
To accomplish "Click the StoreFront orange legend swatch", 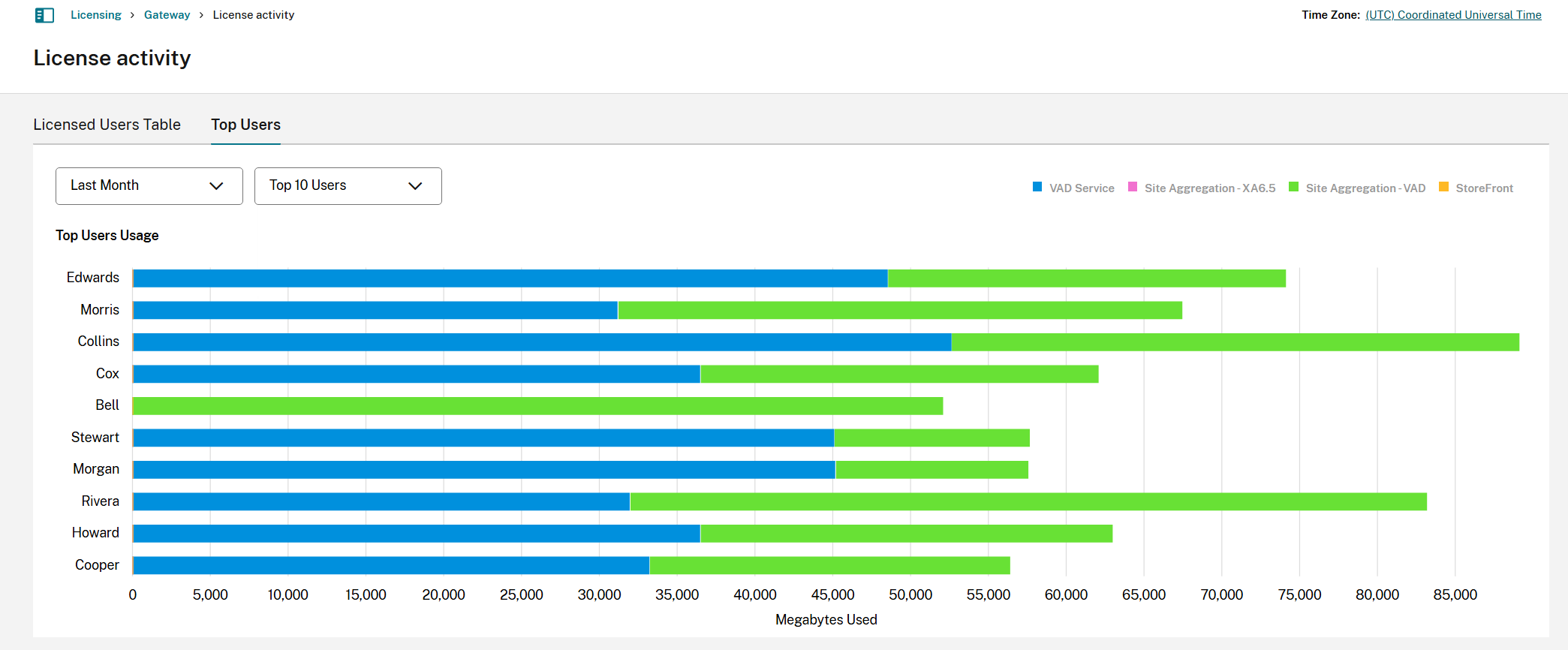I will (x=1443, y=187).
